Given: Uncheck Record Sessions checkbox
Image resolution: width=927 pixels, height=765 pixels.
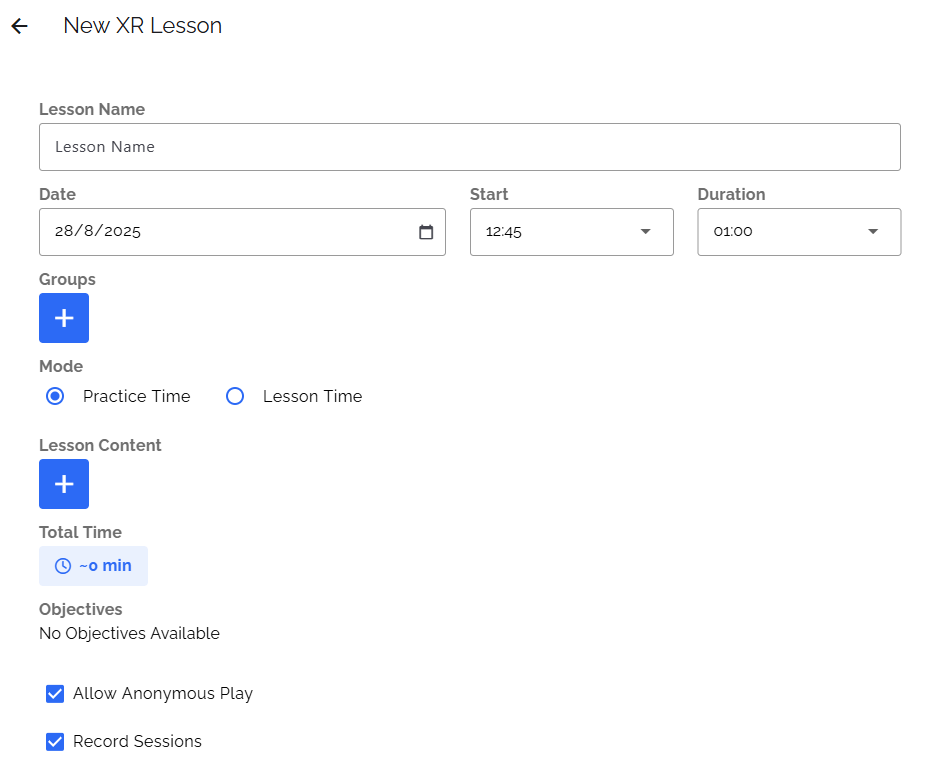Looking at the screenshot, I should [55, 741].
